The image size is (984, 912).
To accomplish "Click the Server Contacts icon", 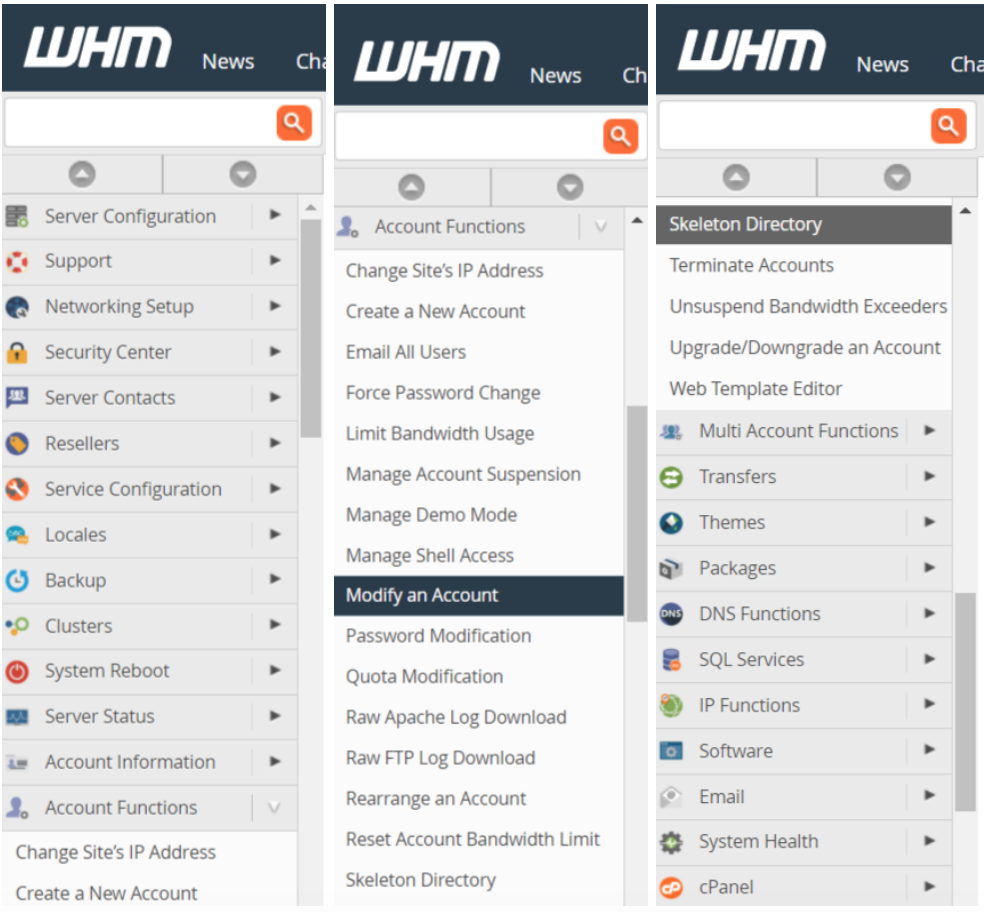I will coord(17,397).
